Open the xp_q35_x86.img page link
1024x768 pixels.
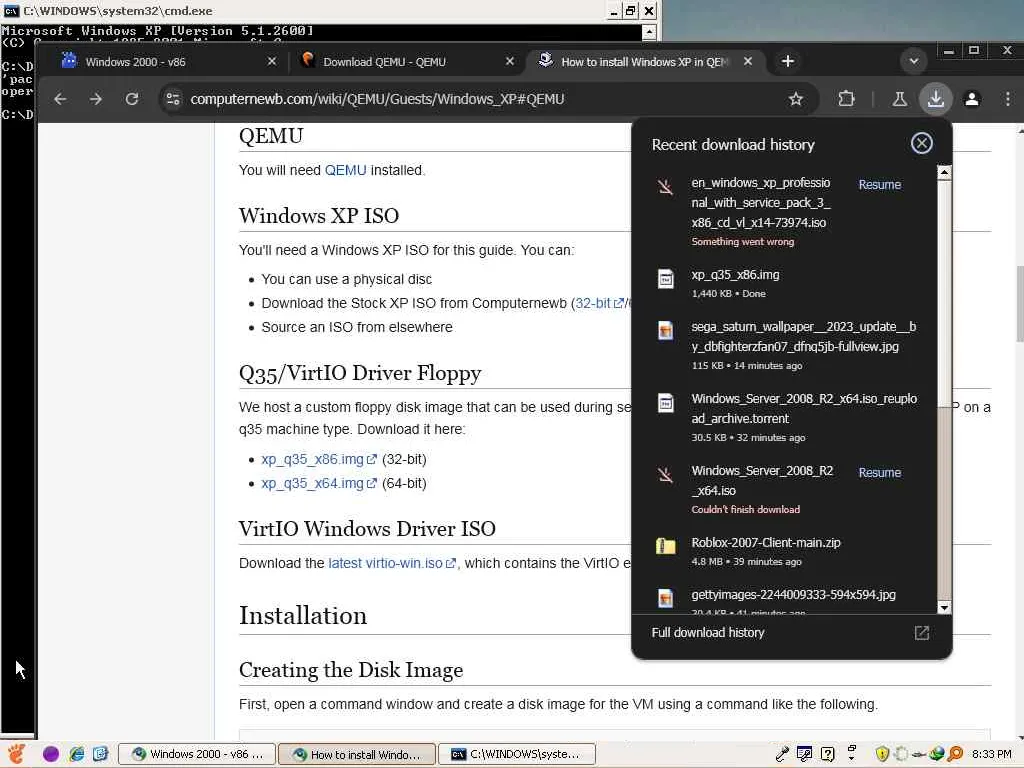click(x=319, y=460)
